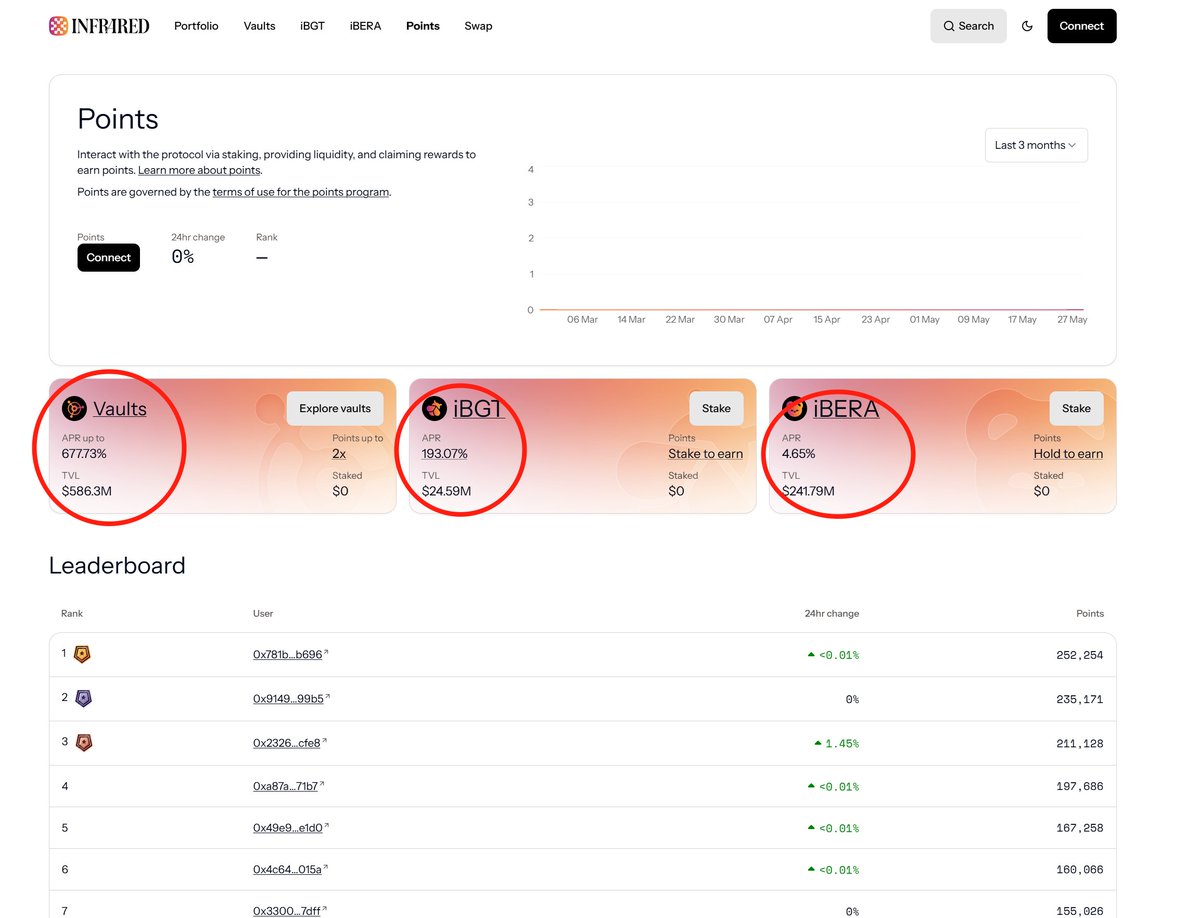Click the Rank column header

coord(72,613)
